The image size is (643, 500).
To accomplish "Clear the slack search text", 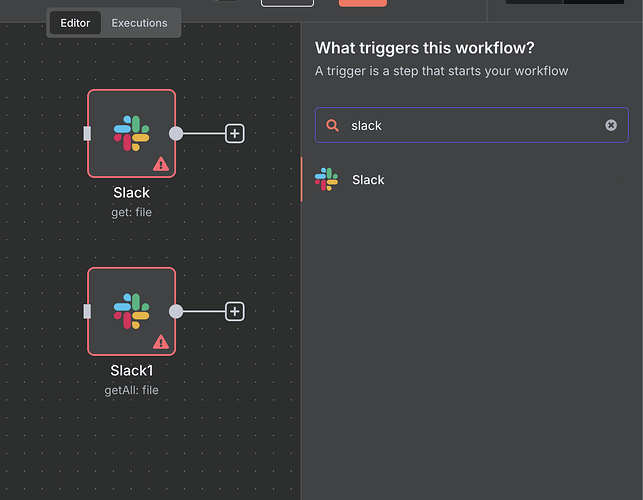I will click(611, 125).
